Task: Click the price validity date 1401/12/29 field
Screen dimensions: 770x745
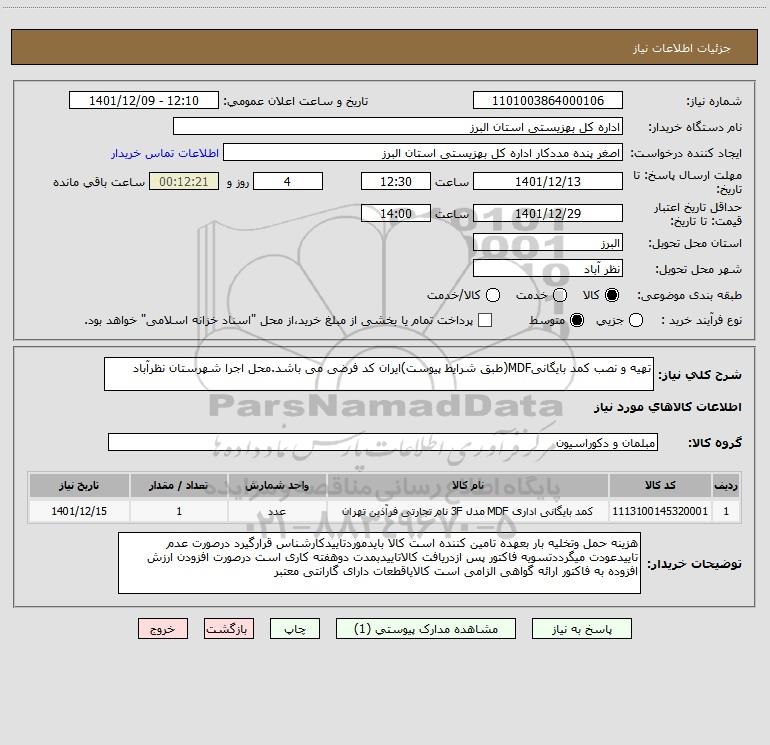Action: pos(548,213)
